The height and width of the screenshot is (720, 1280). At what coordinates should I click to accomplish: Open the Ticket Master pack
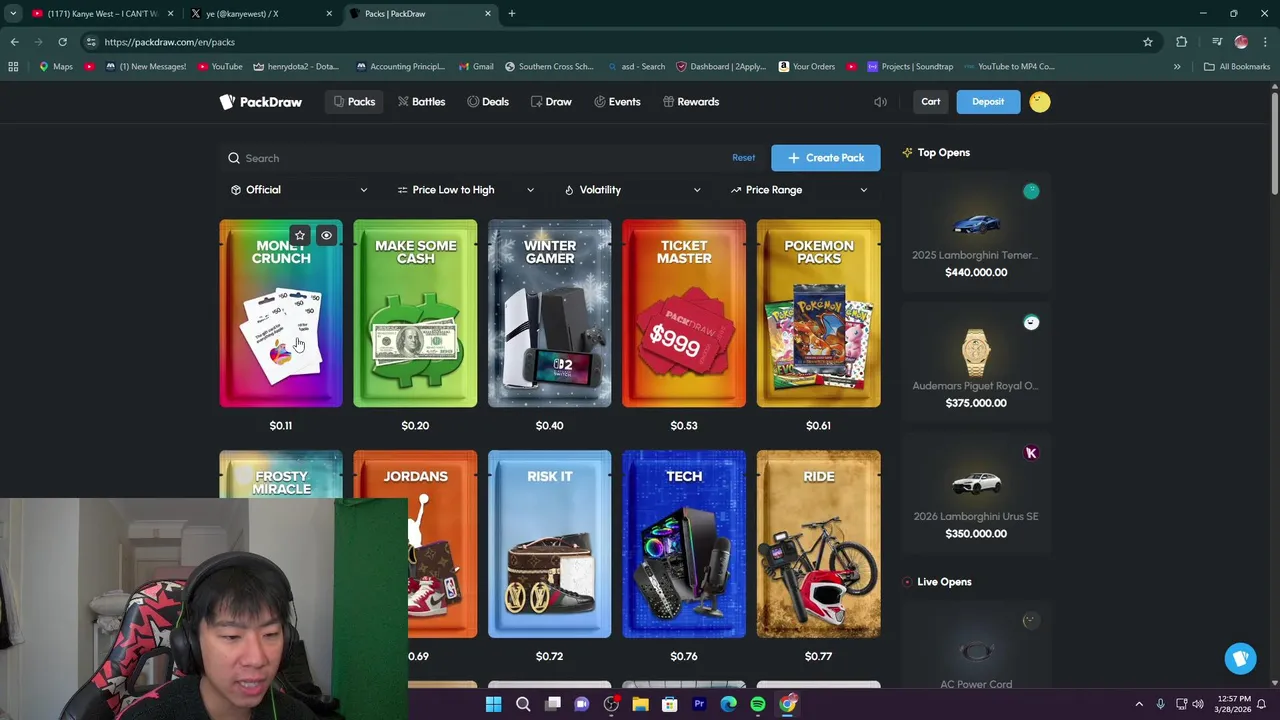click(x=684, y=314)
